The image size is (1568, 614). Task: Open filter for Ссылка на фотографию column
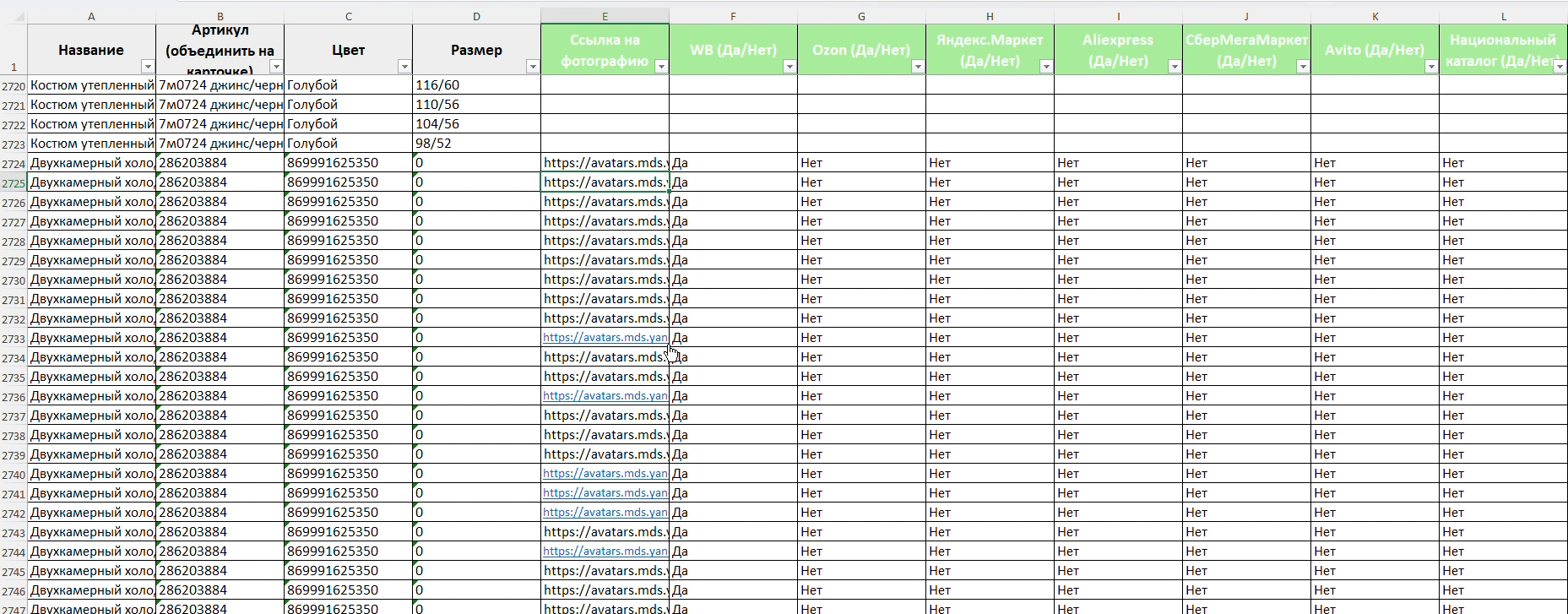(x=661, y=67)
